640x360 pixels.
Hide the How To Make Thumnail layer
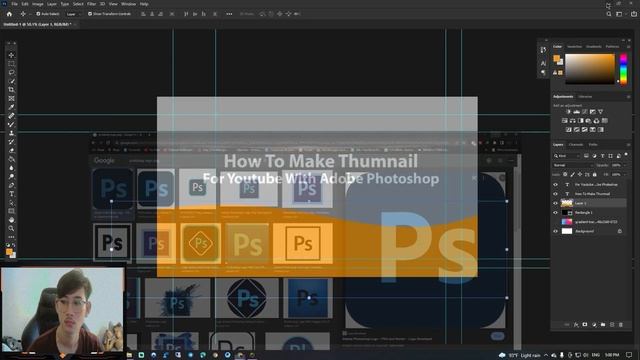pos(556,194)
